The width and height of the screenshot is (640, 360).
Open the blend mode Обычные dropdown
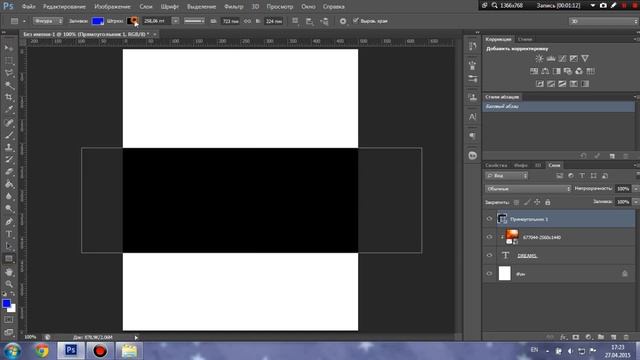pos(528,189)
